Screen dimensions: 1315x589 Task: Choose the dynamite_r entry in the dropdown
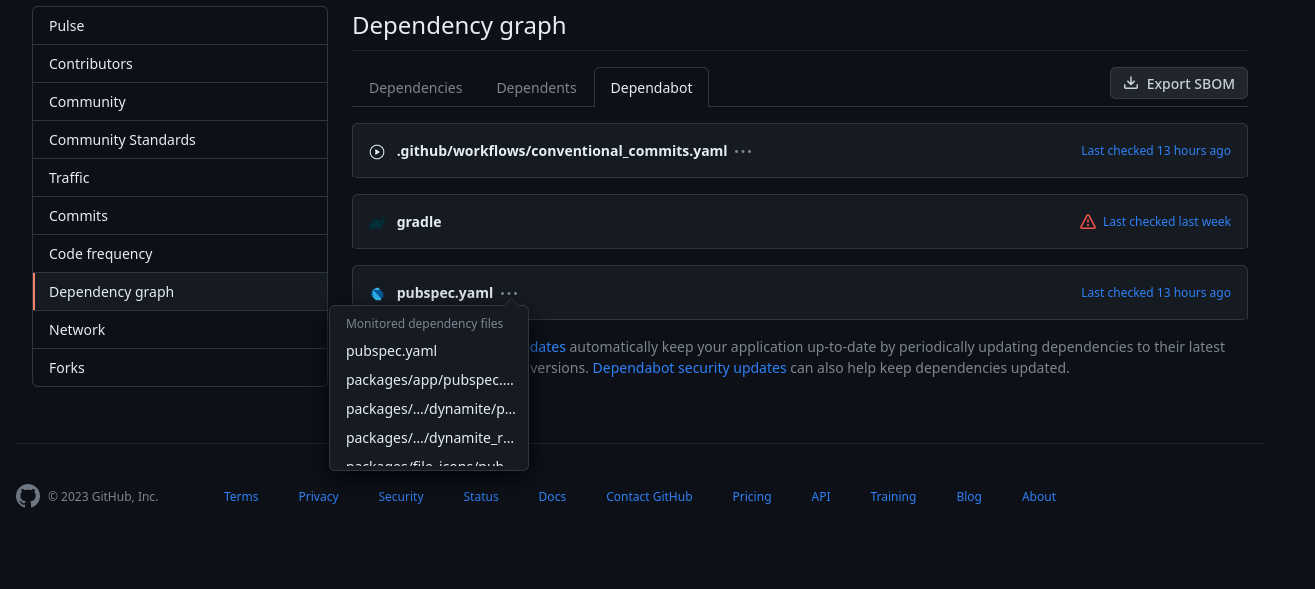click(x=430, y=437)
